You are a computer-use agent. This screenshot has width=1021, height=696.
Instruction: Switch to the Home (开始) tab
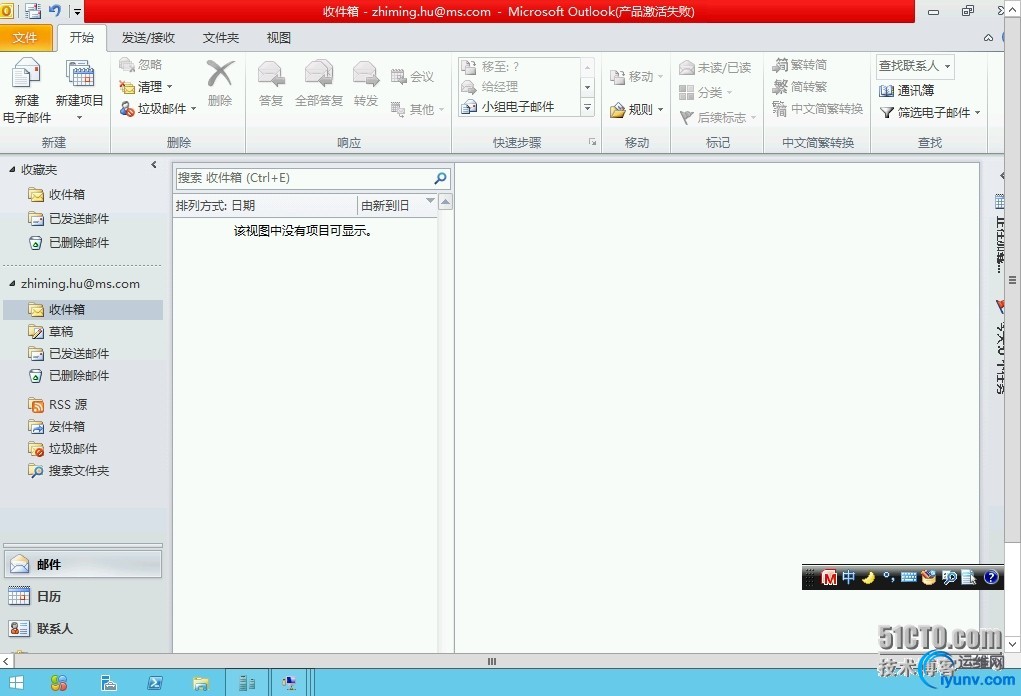[x=81, y=38]
